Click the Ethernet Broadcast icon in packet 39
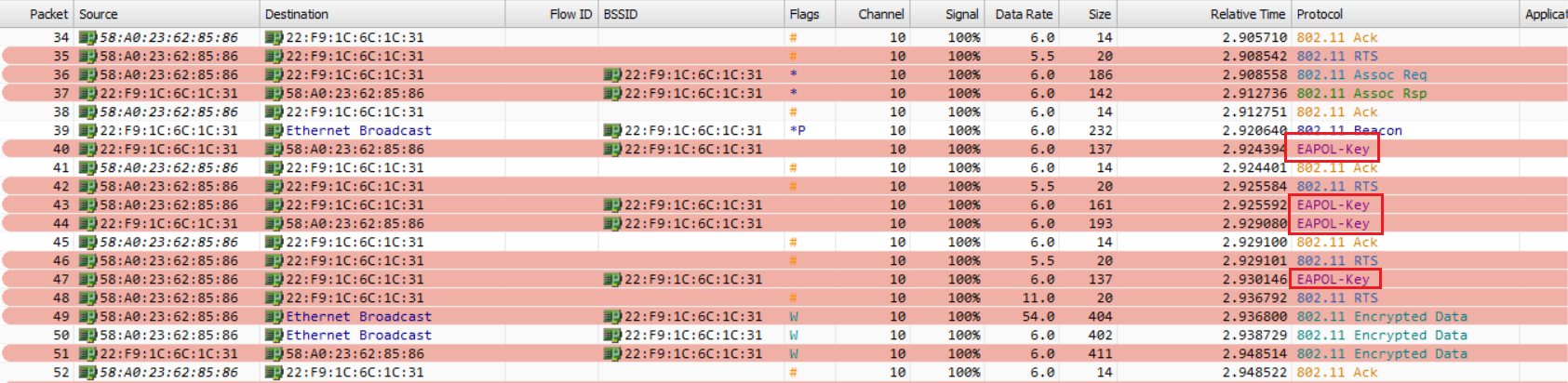The width and height of the screenshot is (1568, 383). pyautogui.click(x=274, y=130)
